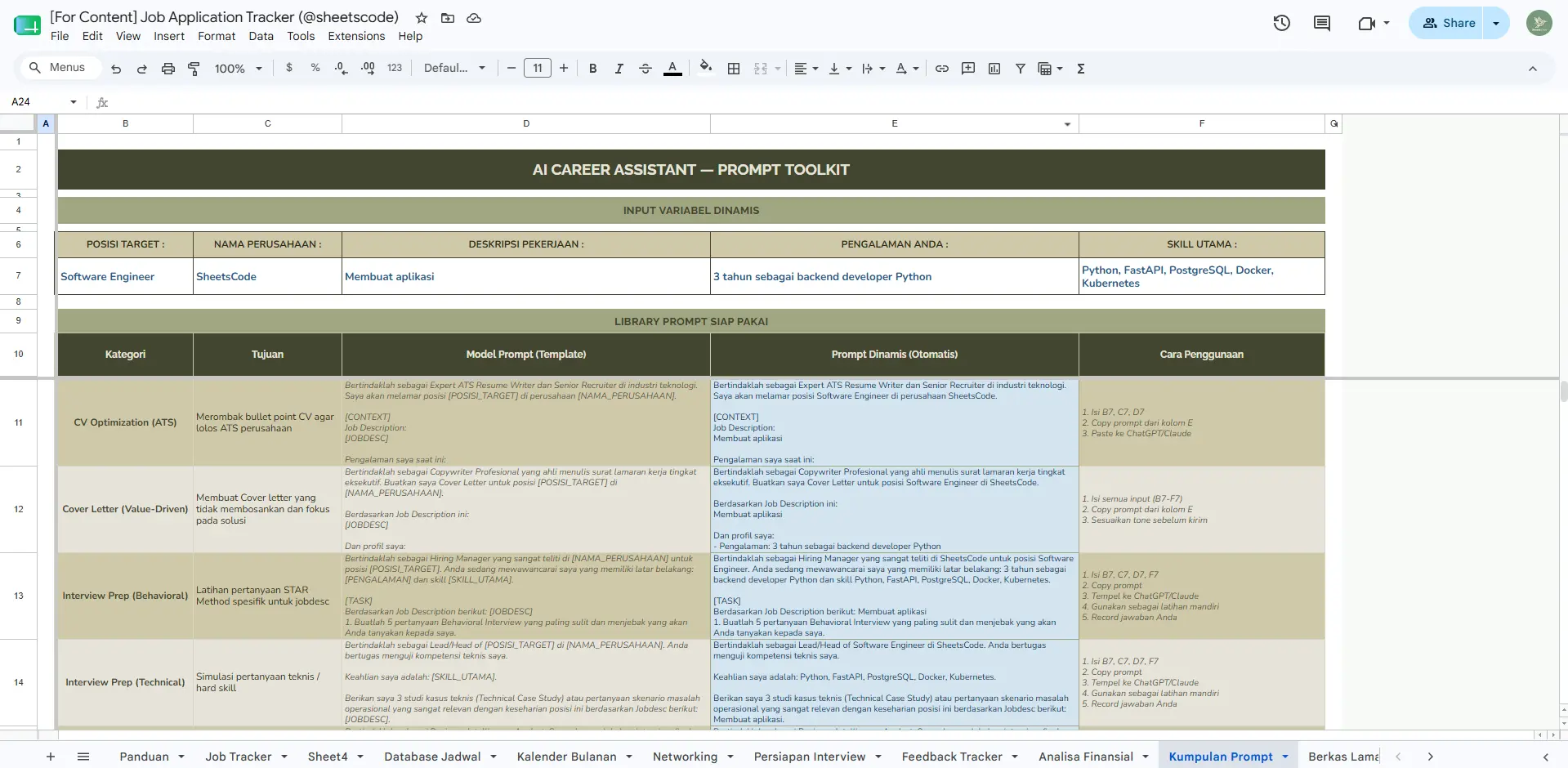The height and width of the screenshot is (768, 1568).
Task: Add a new sheet with plus
Action: pos(51,757)
